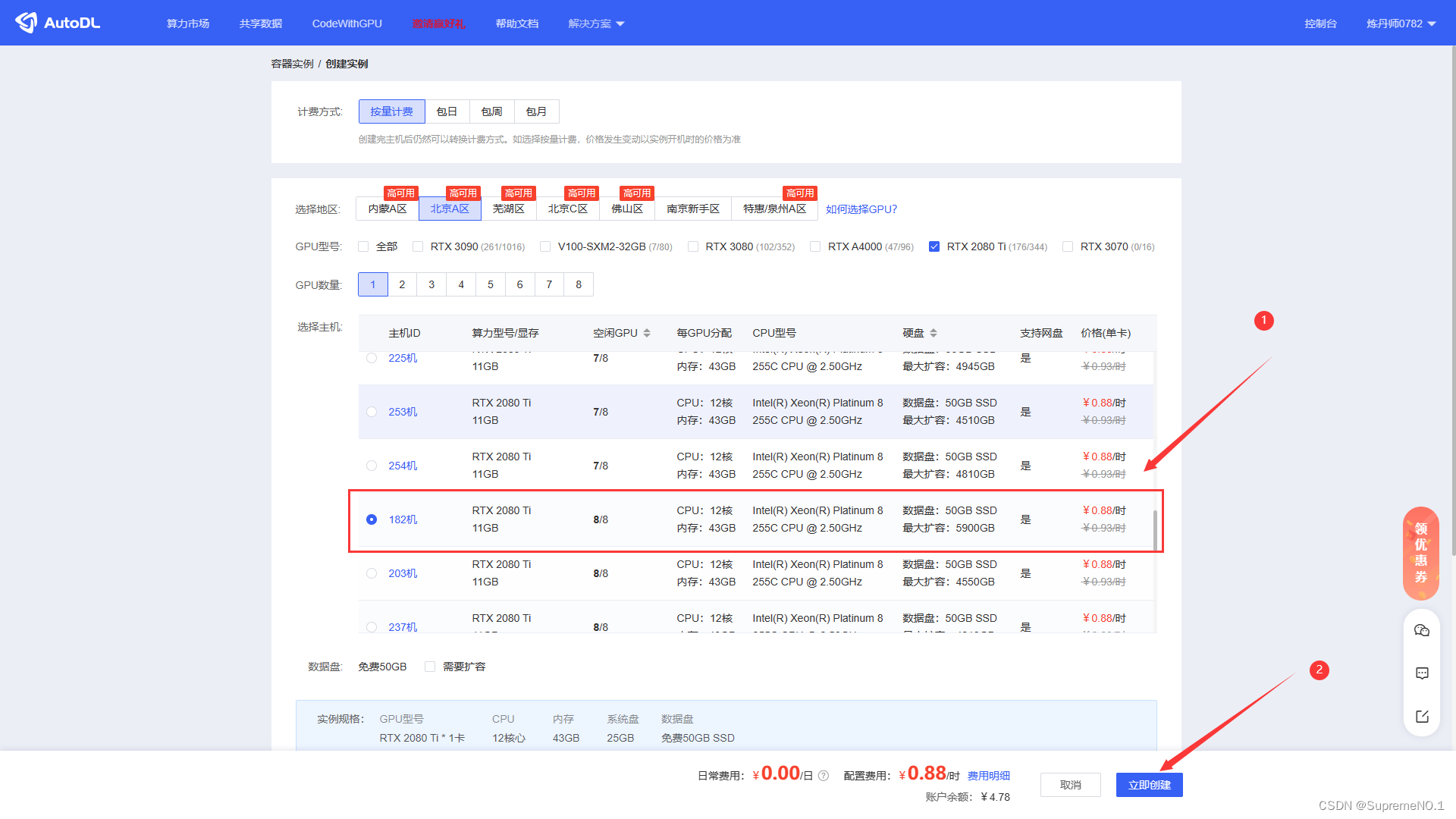1456x819 pixels.
Task: Choose the 内蒙A区 region
Action: 388,209
